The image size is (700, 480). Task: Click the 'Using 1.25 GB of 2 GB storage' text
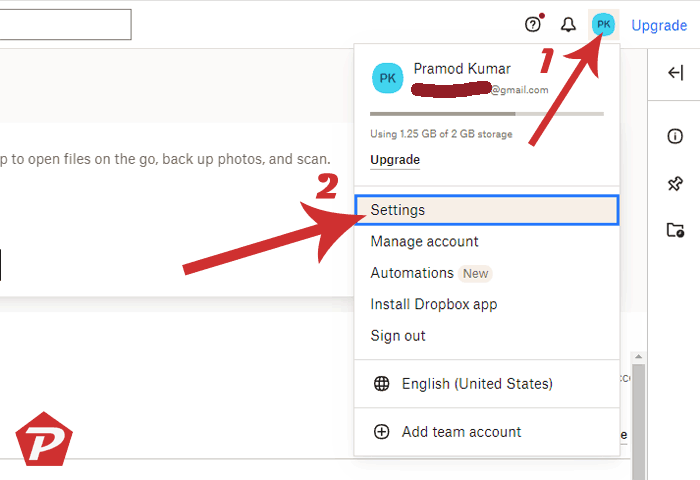click(x=441, y=134)
